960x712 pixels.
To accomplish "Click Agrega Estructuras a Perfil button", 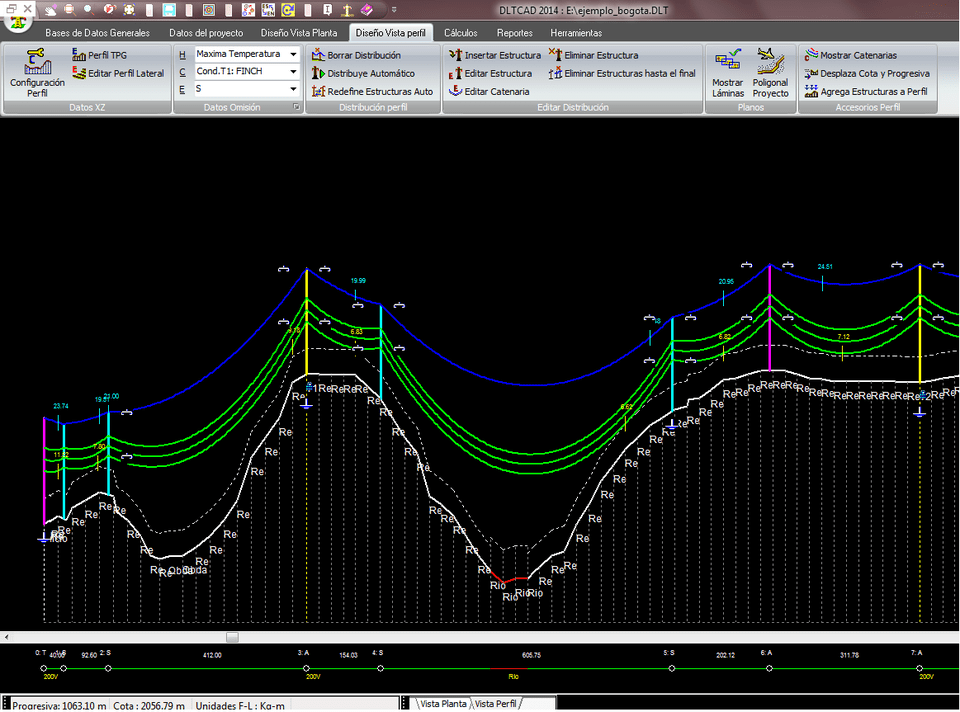I will (812, 92).
